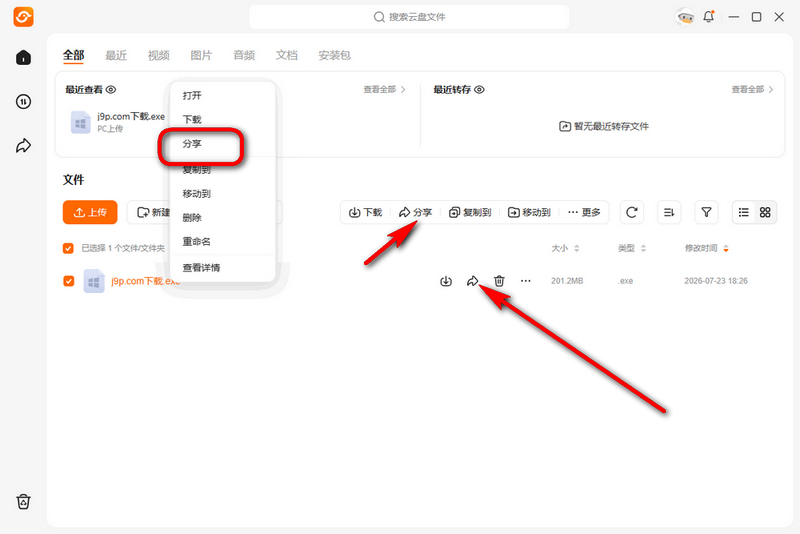
Task: Choose 查看详情 in the context menu
Action: click(222, 268)
